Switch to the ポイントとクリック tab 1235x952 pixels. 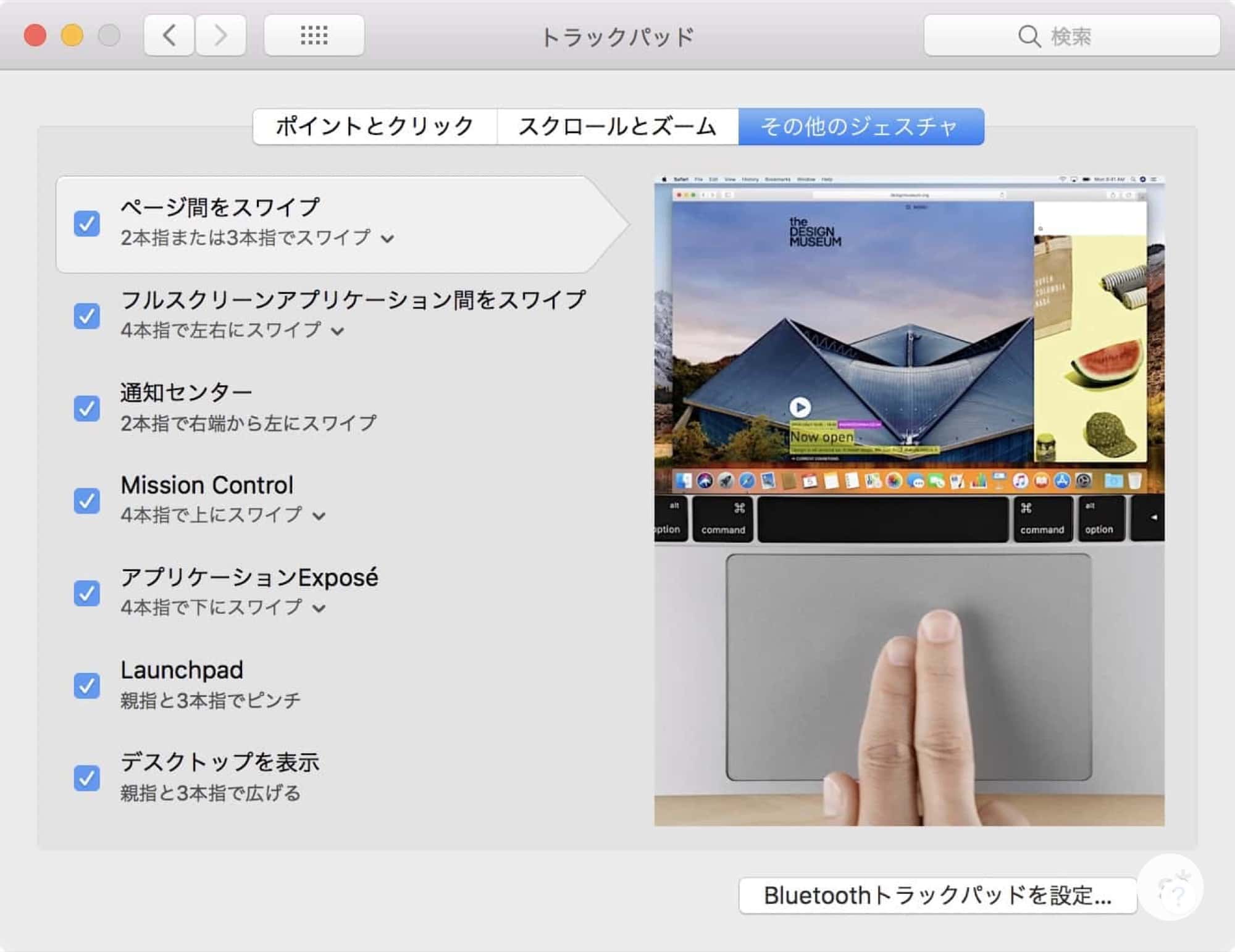click(x=374, y=127)
